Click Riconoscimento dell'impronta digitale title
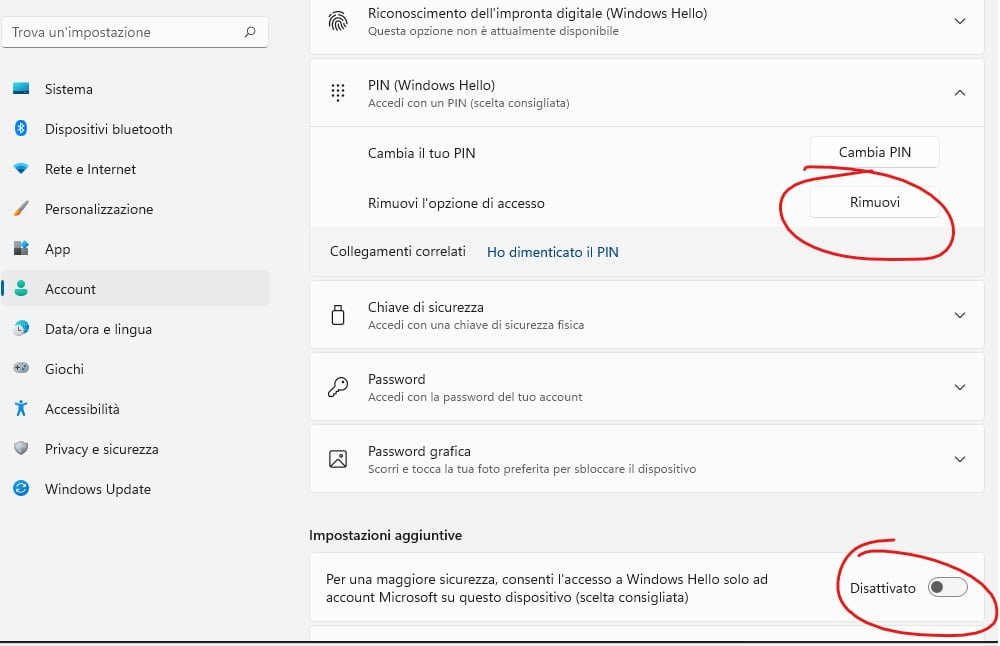Screen dimensions: 1000x646 (537, 13)
